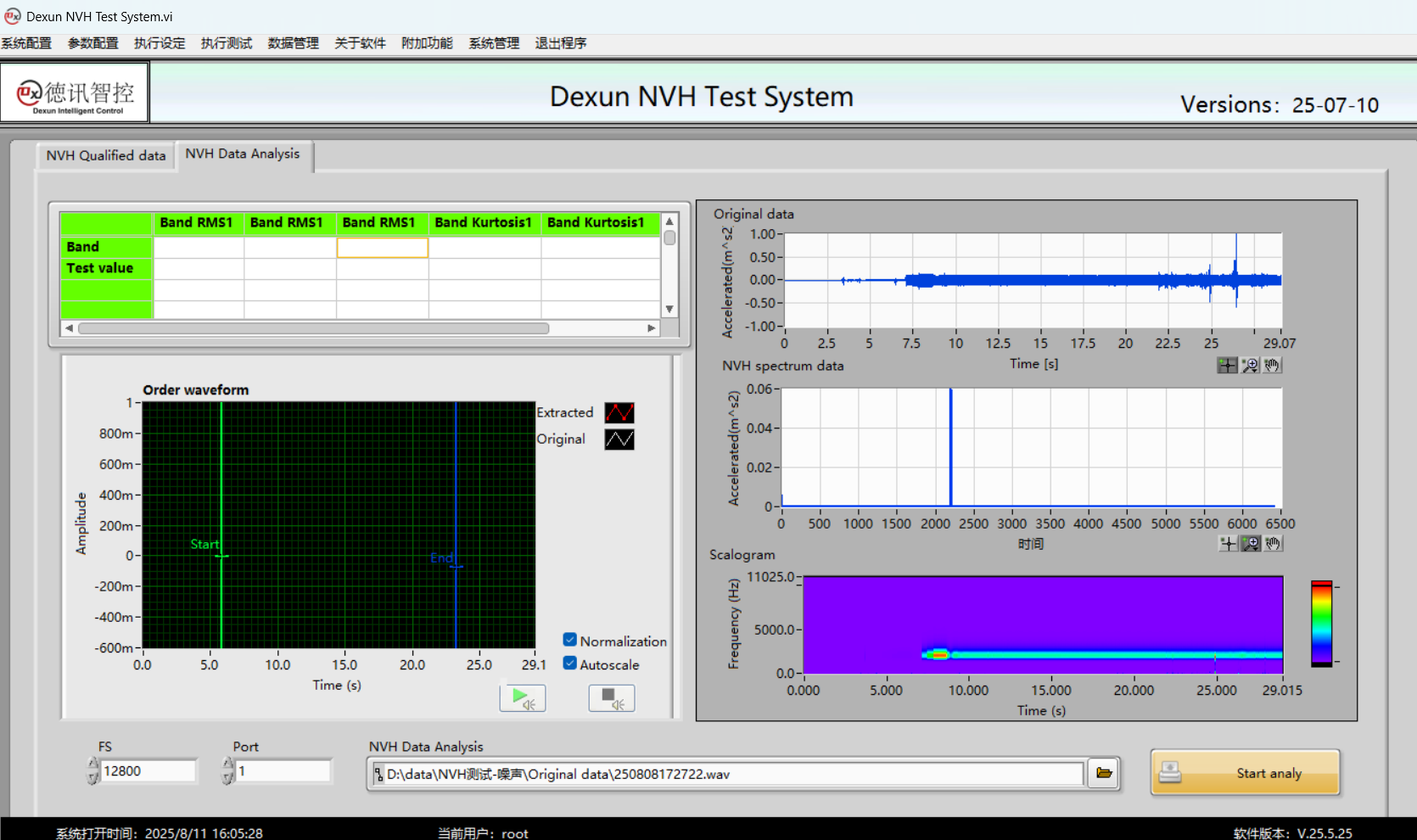
Task: Switch to NVH Qualified data tab
Action: pos(106,155)
